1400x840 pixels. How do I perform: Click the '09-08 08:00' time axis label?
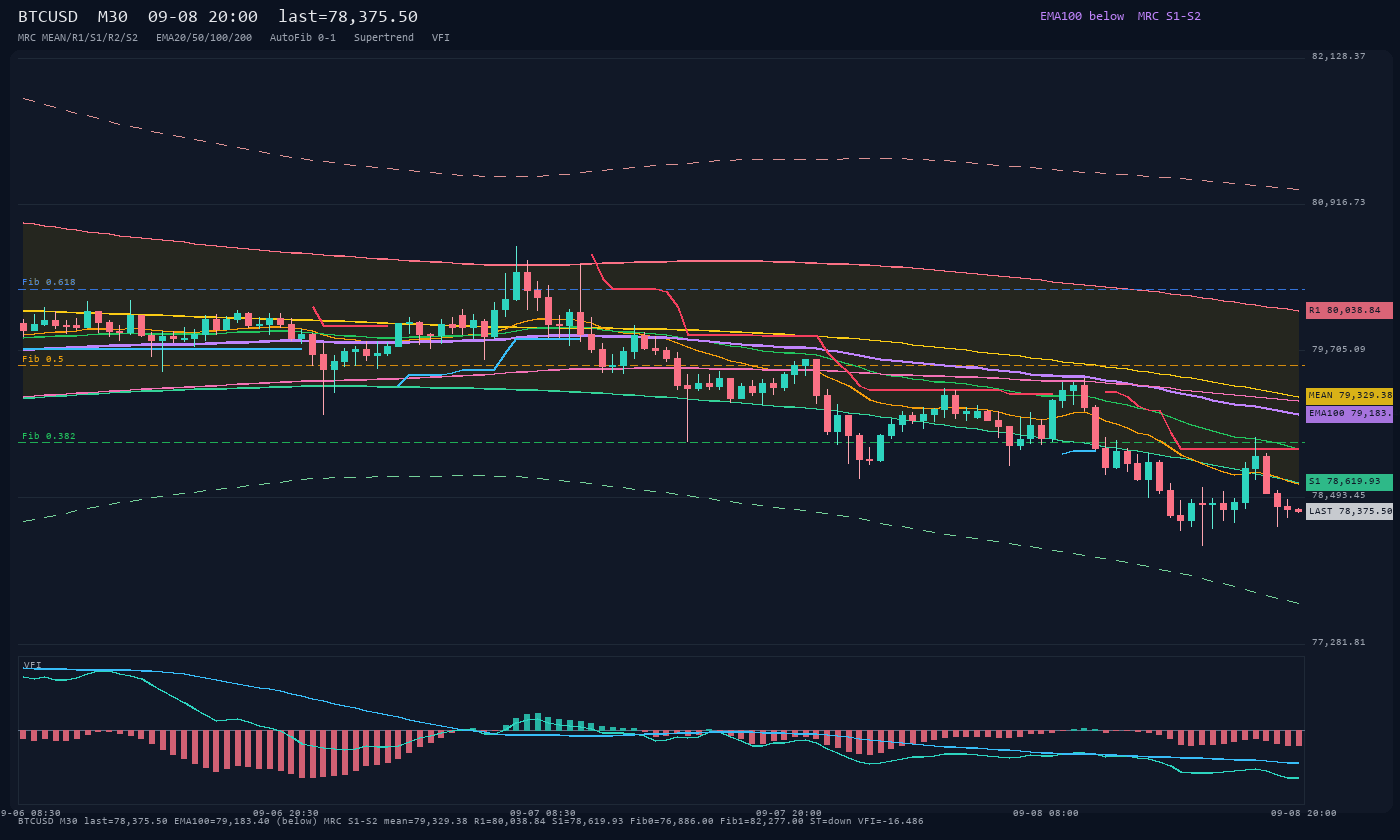pos(1046,813)
